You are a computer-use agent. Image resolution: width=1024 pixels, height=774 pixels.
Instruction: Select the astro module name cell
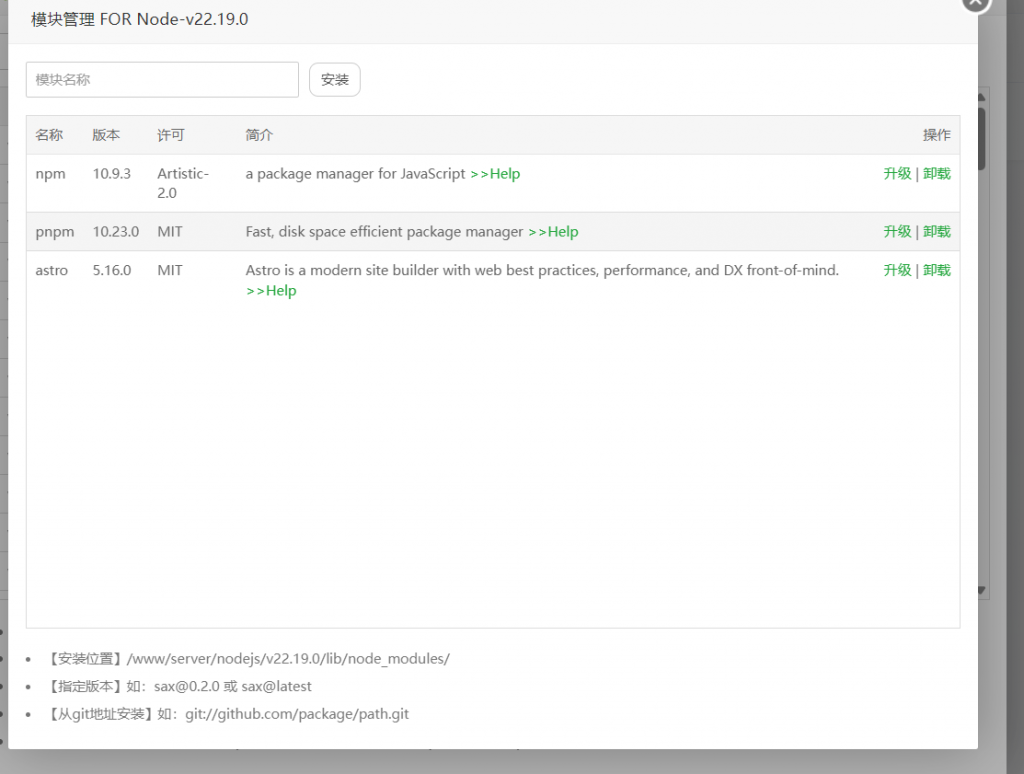[52, 270]
